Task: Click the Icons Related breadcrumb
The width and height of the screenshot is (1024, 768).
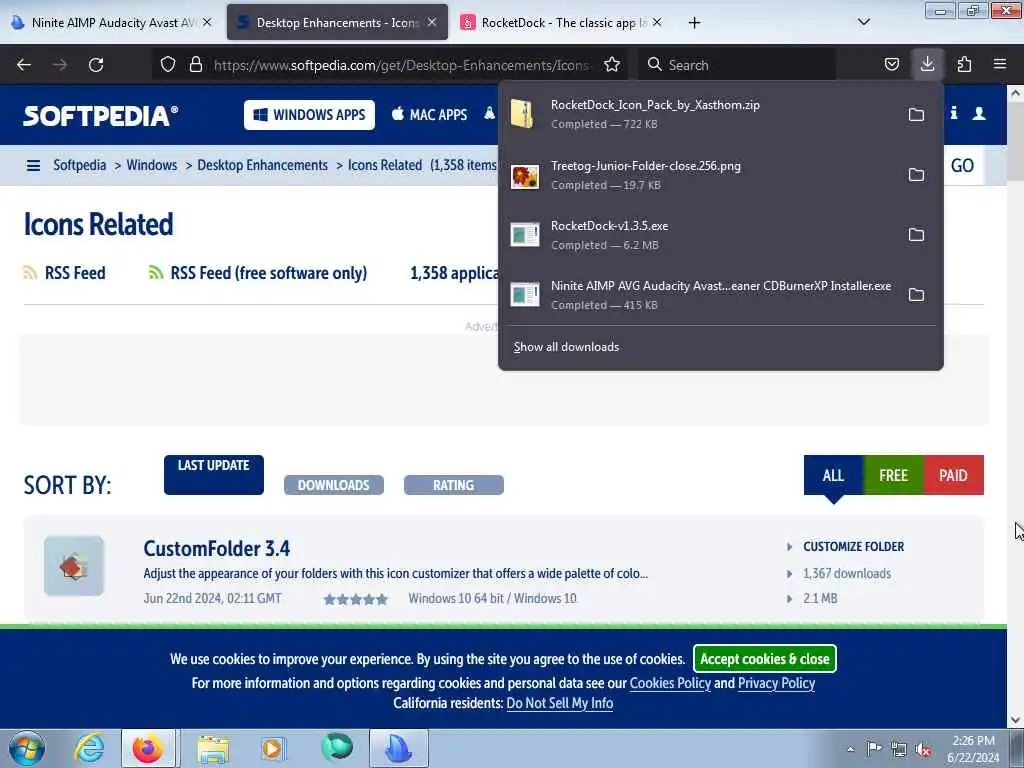Action: 385,165
